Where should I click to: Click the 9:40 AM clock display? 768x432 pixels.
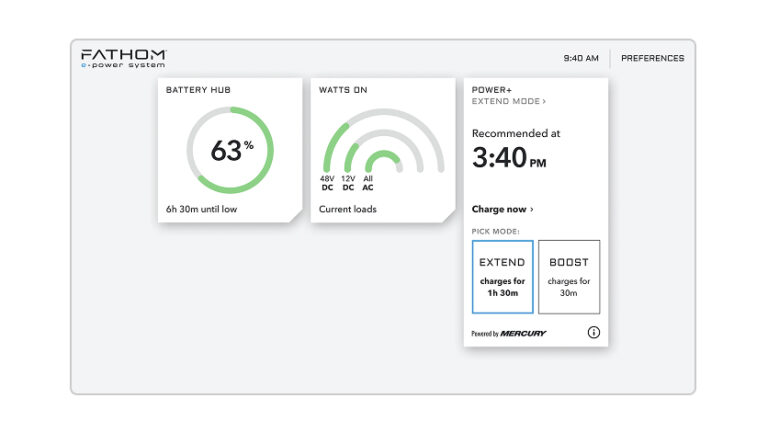point(581,58)
